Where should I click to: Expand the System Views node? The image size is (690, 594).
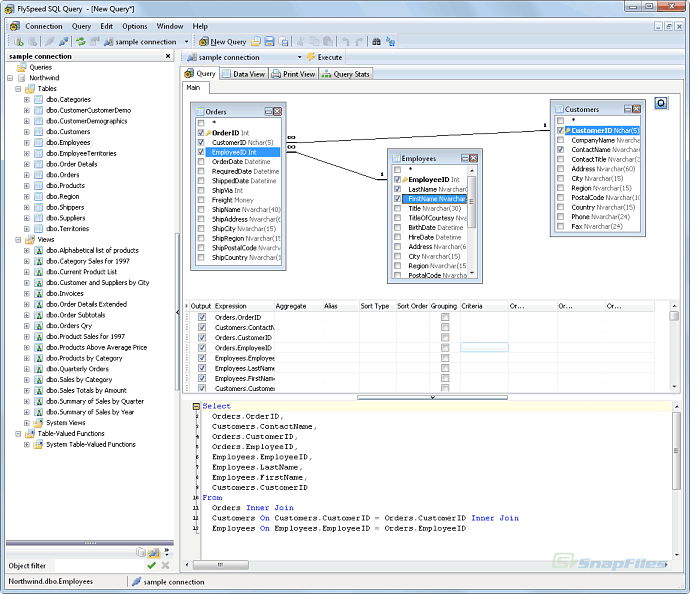click(x=27, y=423)
